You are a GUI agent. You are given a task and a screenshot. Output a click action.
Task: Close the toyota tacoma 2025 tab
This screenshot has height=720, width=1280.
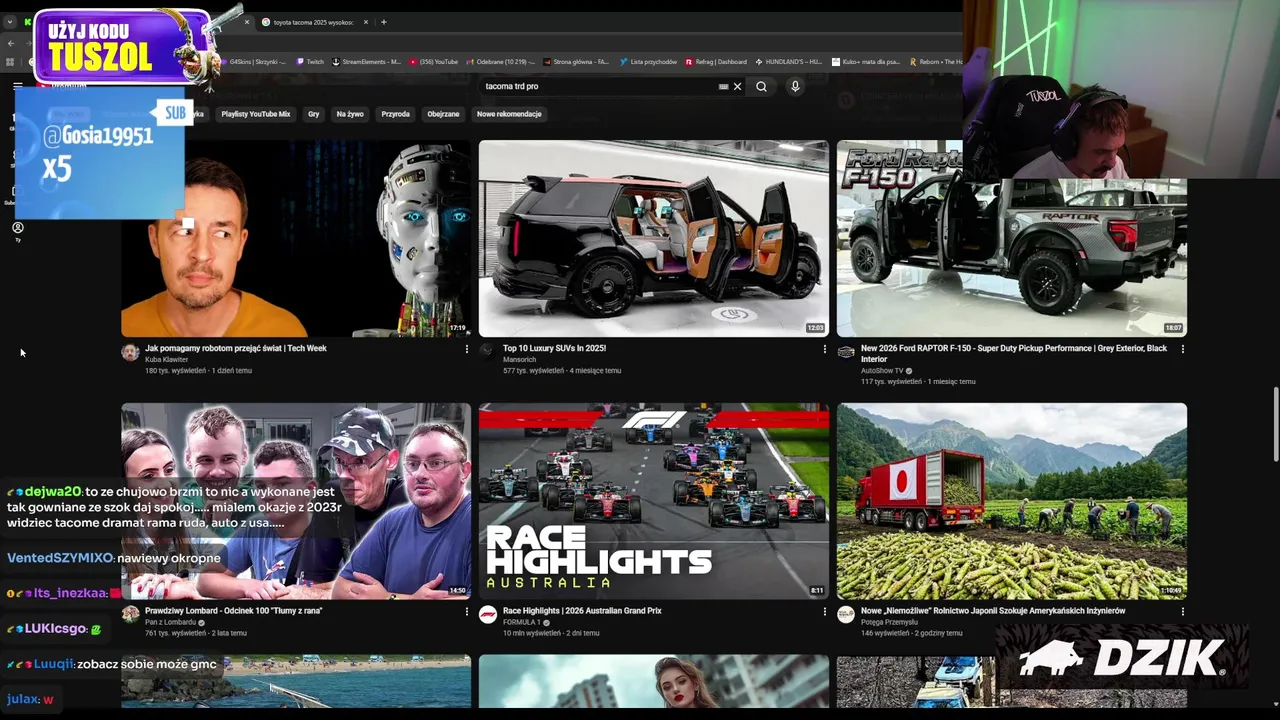[366, 22]
